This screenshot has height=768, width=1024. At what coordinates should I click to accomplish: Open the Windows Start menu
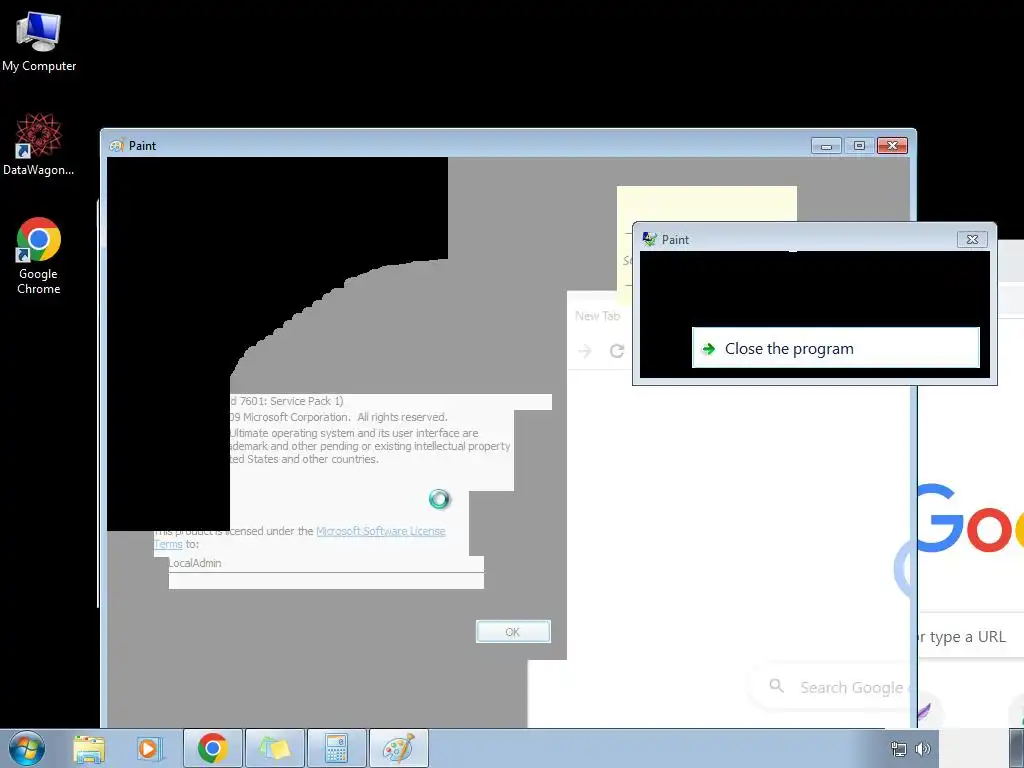tap(27, 748)
